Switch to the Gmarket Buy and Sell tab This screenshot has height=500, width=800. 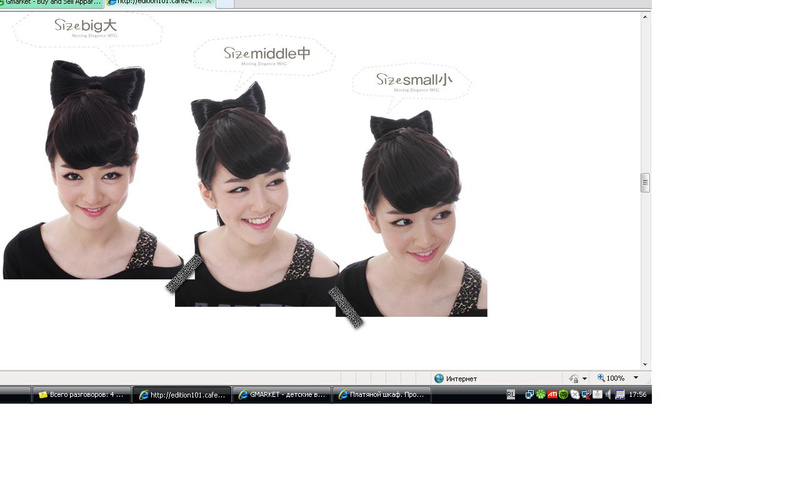52,3
